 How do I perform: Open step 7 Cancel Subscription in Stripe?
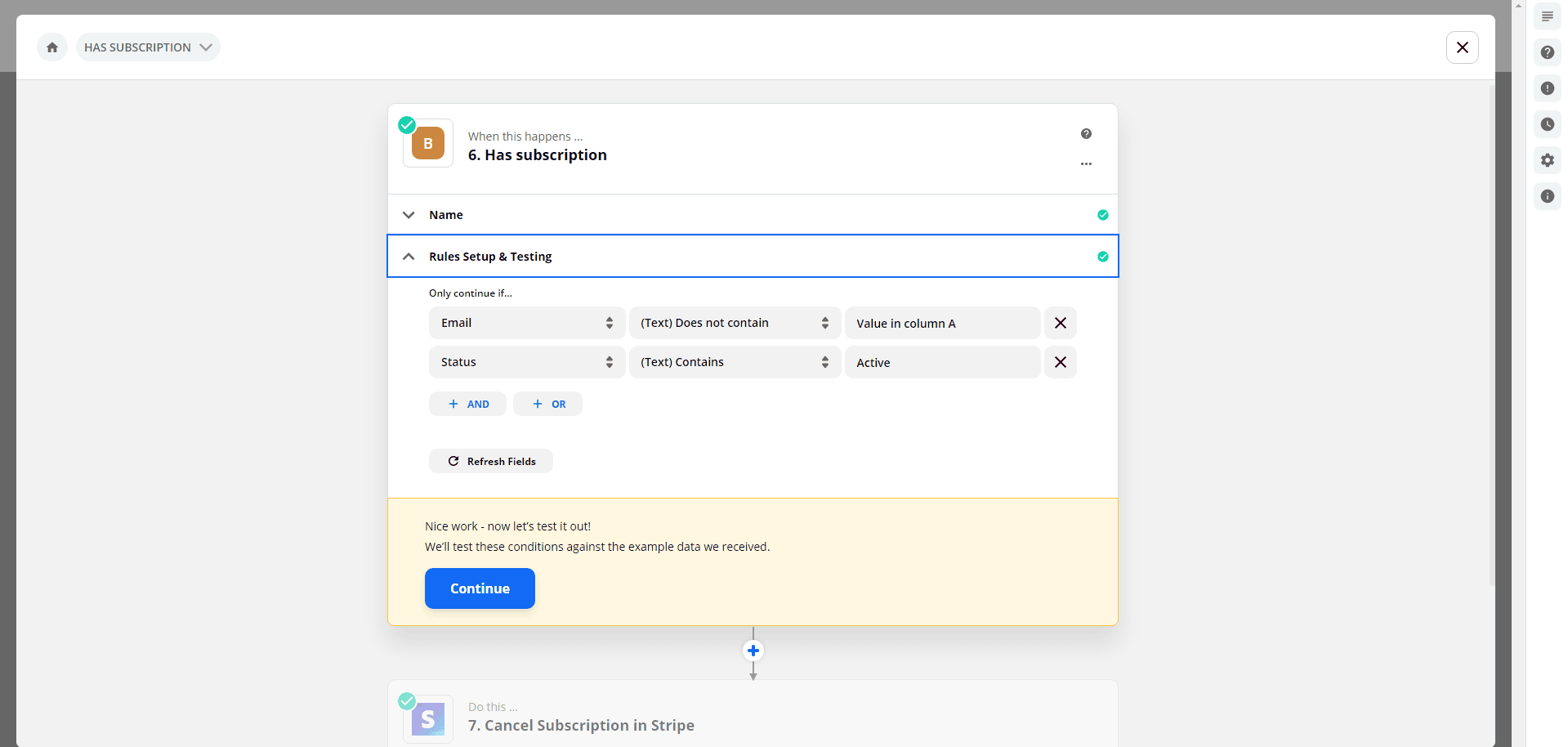point(752,715)
